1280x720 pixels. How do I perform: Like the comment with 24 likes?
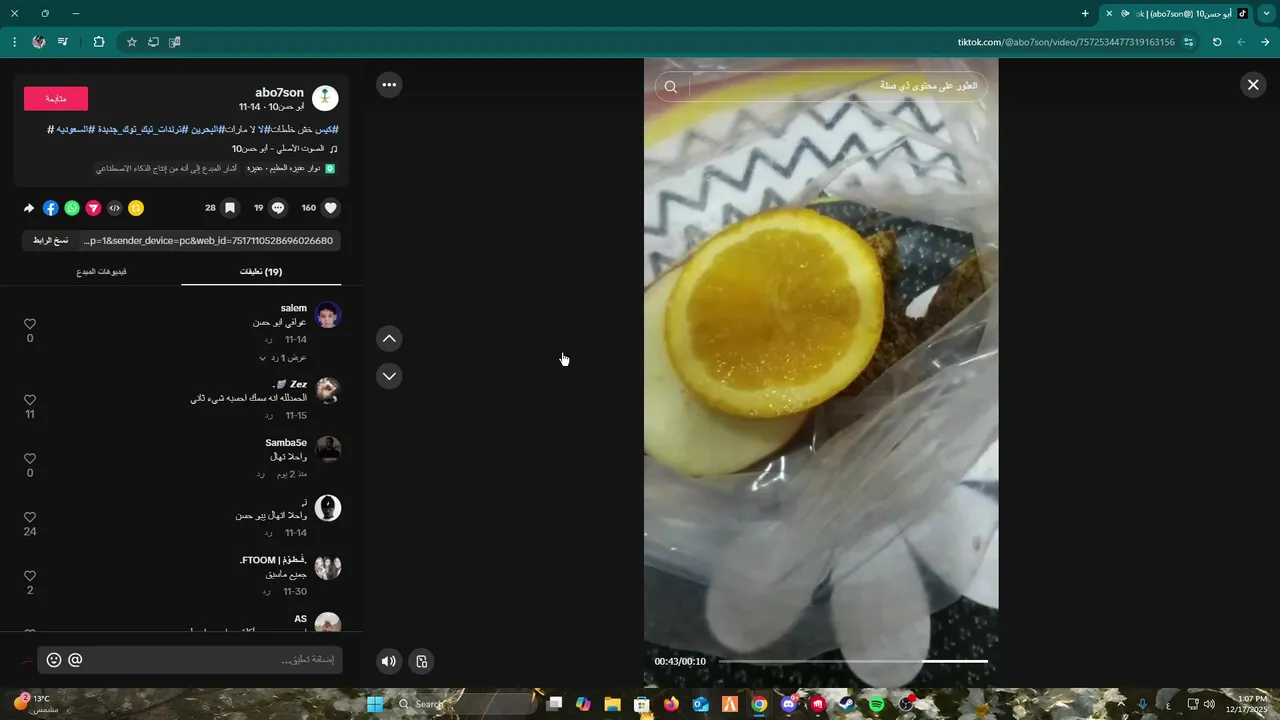pos(30,517)
